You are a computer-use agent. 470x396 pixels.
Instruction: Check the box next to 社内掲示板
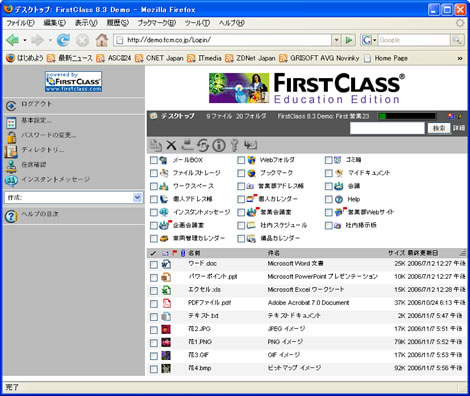[329, 226]
